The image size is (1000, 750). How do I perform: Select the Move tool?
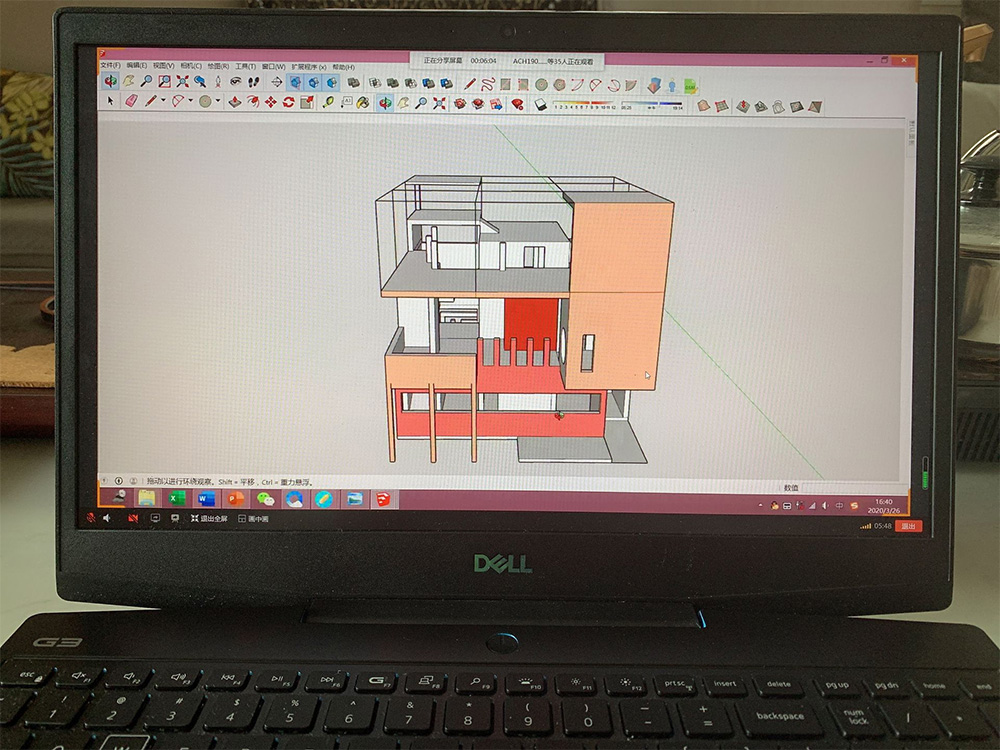point(270,102)
